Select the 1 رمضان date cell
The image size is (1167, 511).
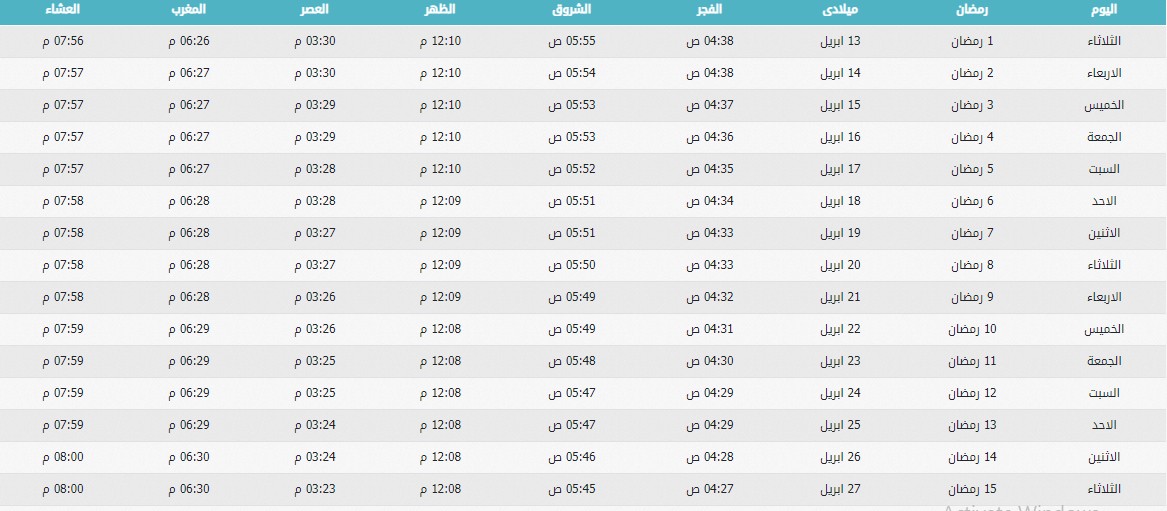972,42
